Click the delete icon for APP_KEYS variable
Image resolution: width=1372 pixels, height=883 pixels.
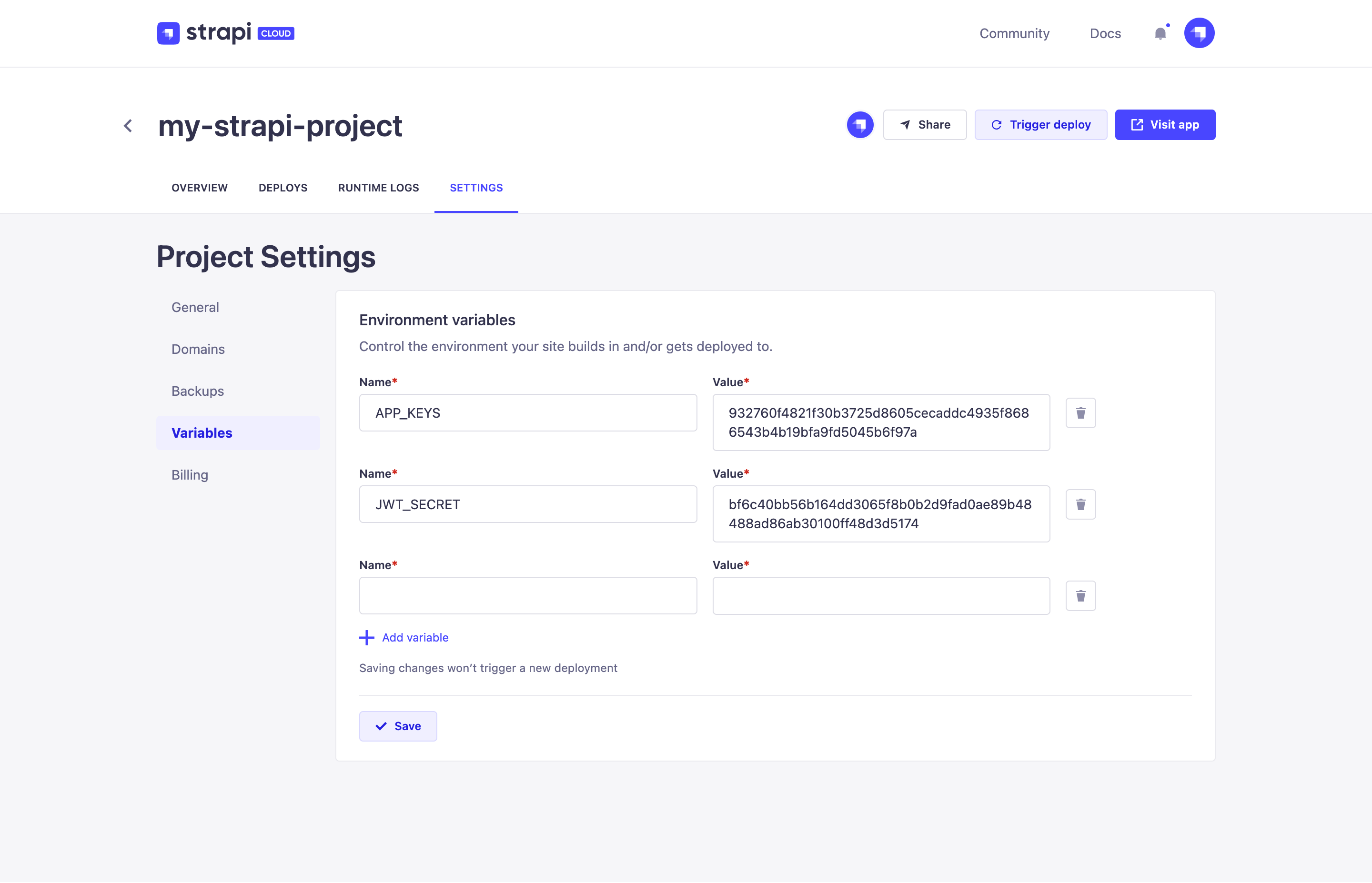1080,412
